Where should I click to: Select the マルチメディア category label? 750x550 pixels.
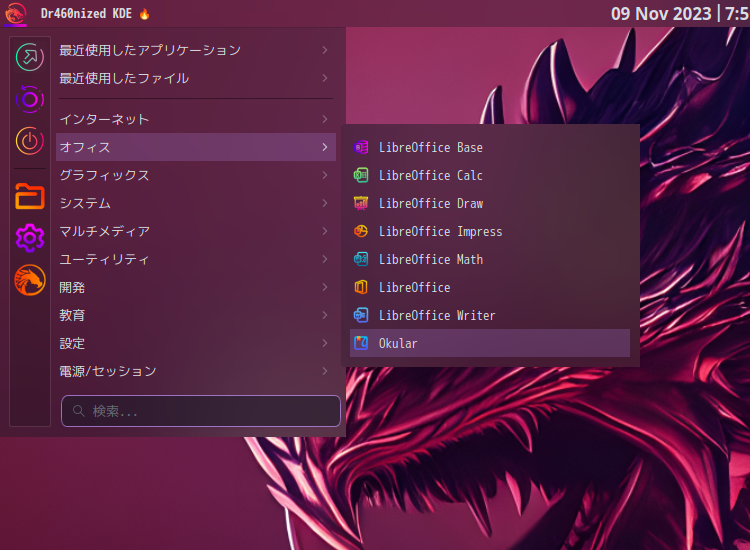[x=104, y=231]
